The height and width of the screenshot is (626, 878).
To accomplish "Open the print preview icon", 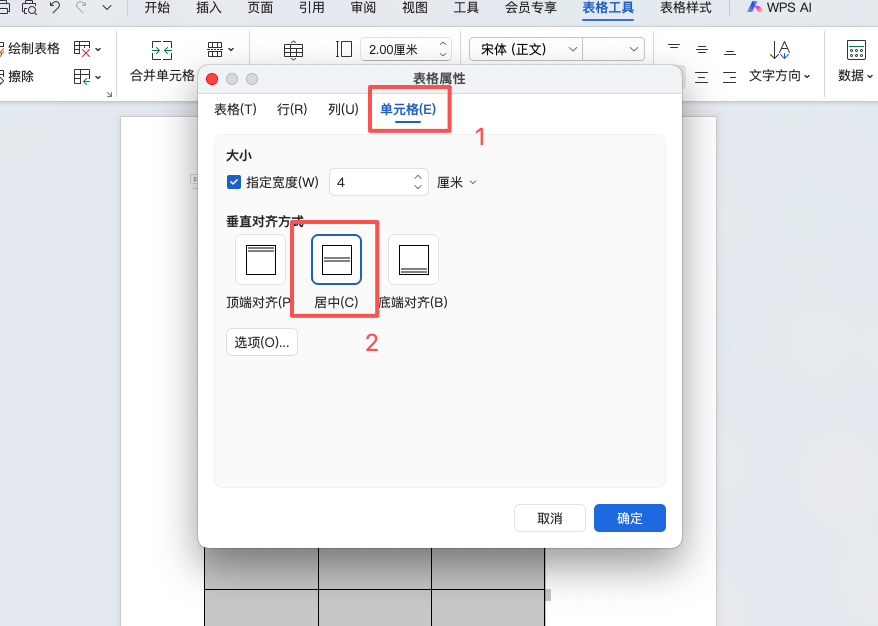I will tap(29, 7).
